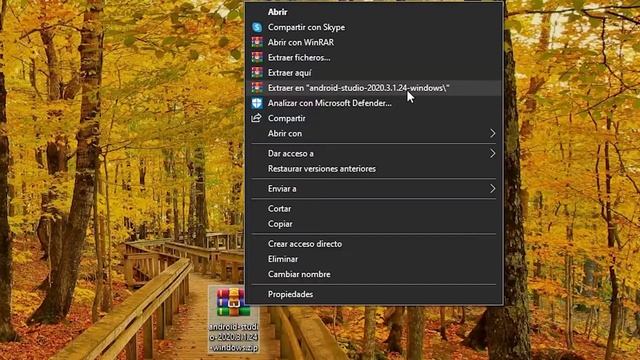Click WinRAR icon beside Extraer en android-studio
This screenshot has height=360, width=640.
(x=257, y=88)
